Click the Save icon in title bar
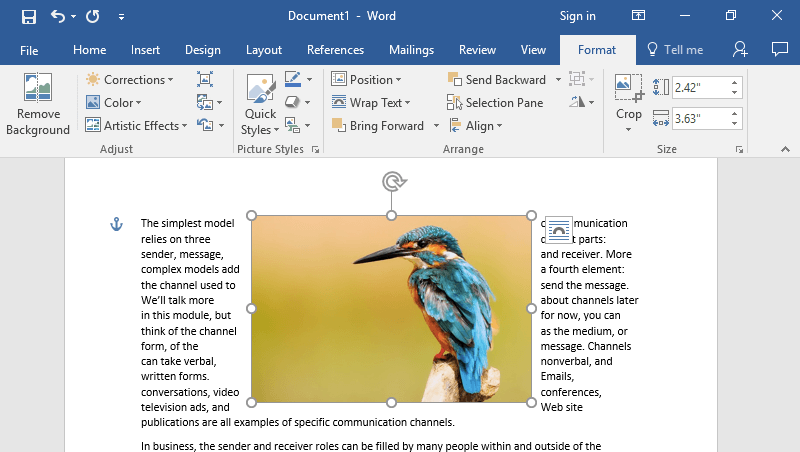 click(x=29, y=16)
